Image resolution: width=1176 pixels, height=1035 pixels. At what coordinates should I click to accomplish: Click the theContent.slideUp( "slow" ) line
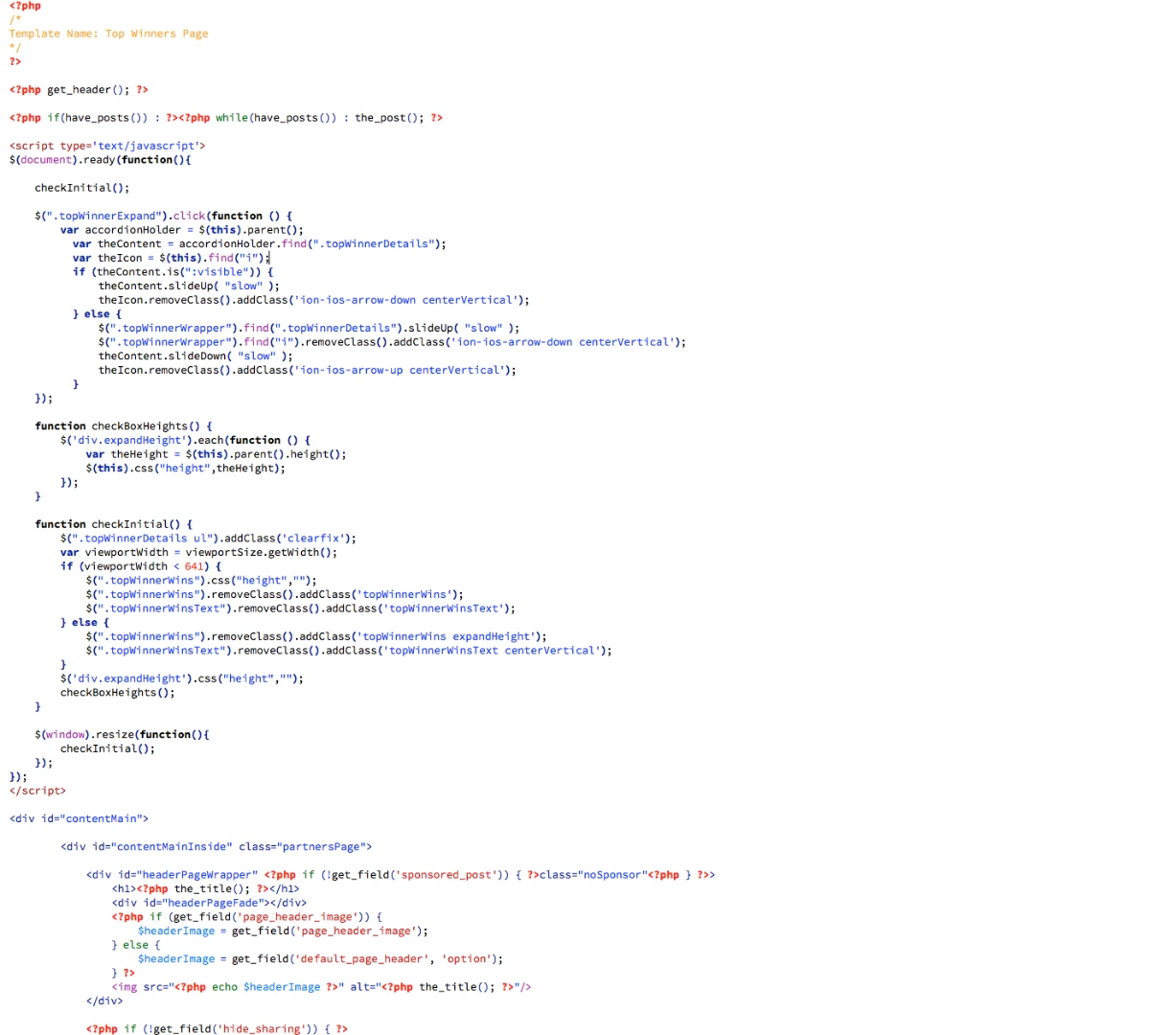[189, 286]
